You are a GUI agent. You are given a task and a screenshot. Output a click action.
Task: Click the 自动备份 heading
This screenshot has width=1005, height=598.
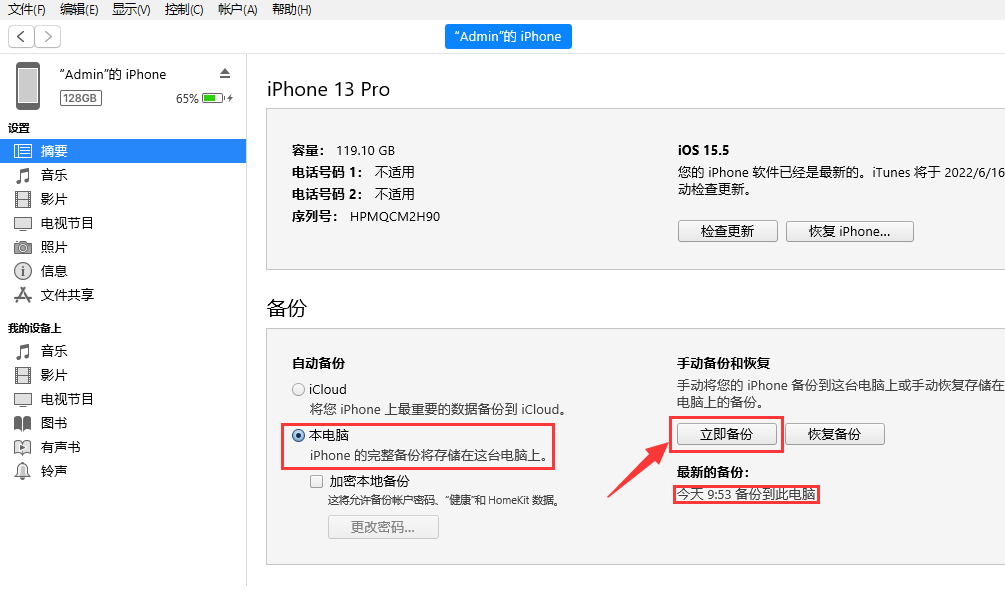319,363
